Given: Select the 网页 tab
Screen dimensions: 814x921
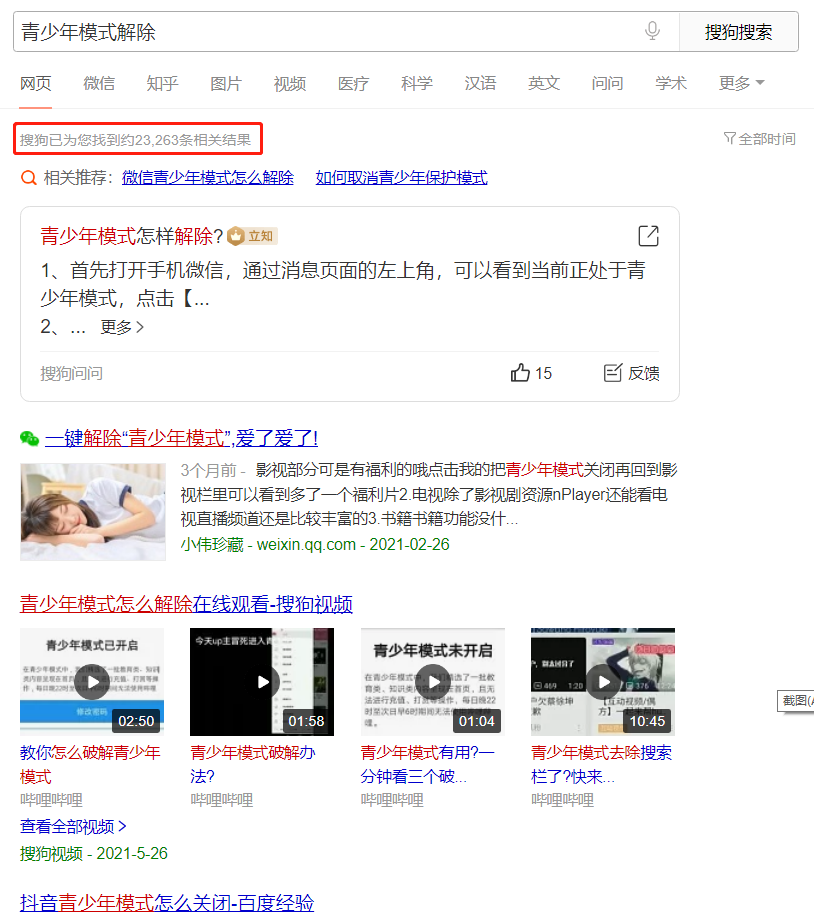Looking at the screenshot, I should [x=36, y=83].
